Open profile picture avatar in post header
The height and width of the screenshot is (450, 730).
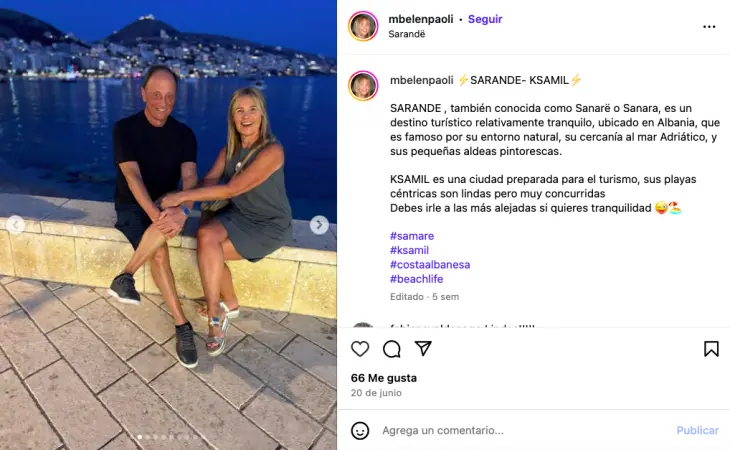(x=363, y=26)
